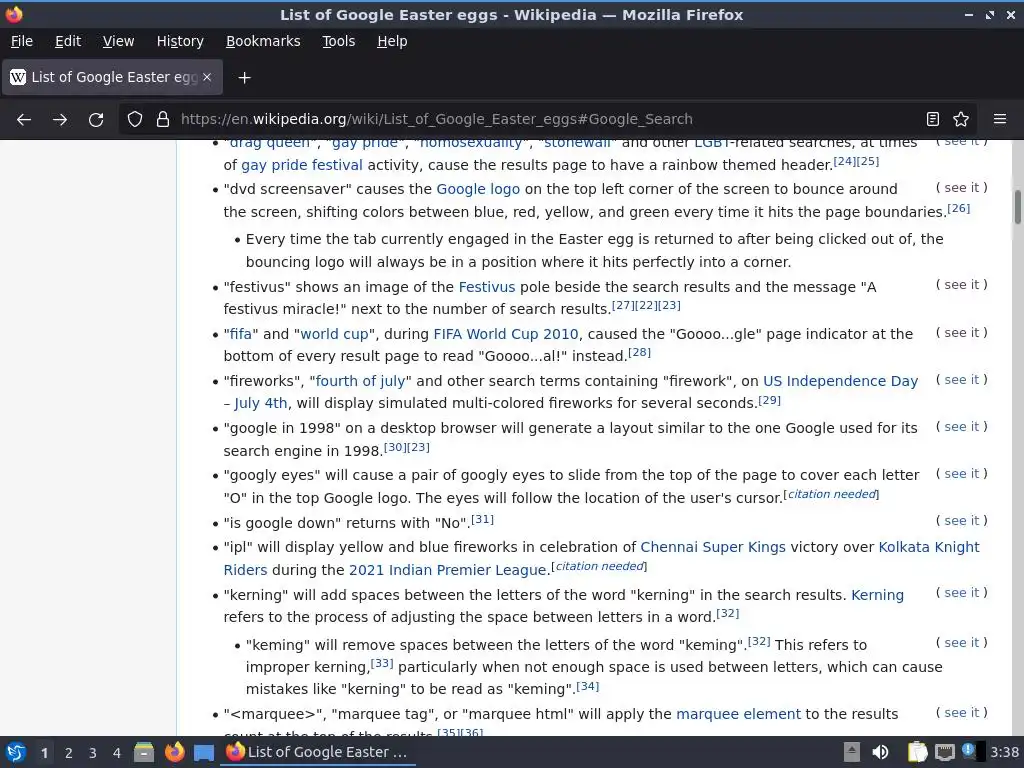This screenshot has height=768, width=1024.
Task: Click the notification info tray icon
Action: [x=969, y=751]
